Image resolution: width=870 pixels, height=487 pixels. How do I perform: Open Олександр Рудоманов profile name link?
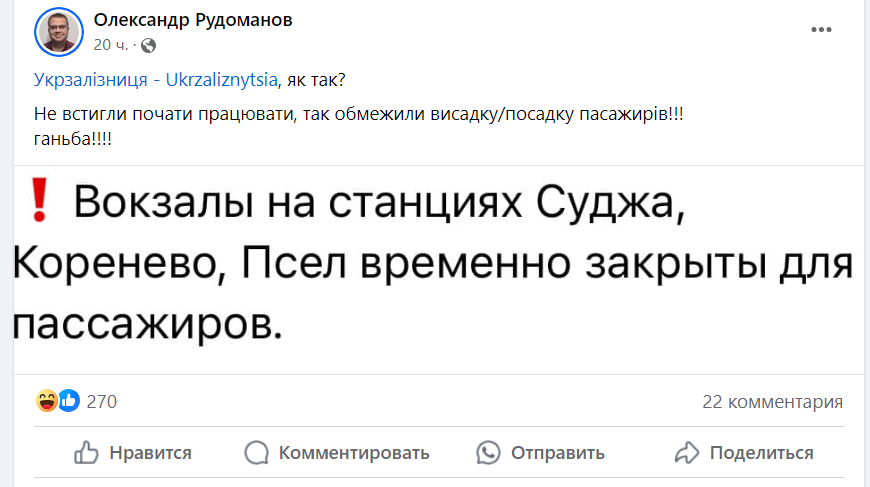pyautogui.click(x=192, y=20)
